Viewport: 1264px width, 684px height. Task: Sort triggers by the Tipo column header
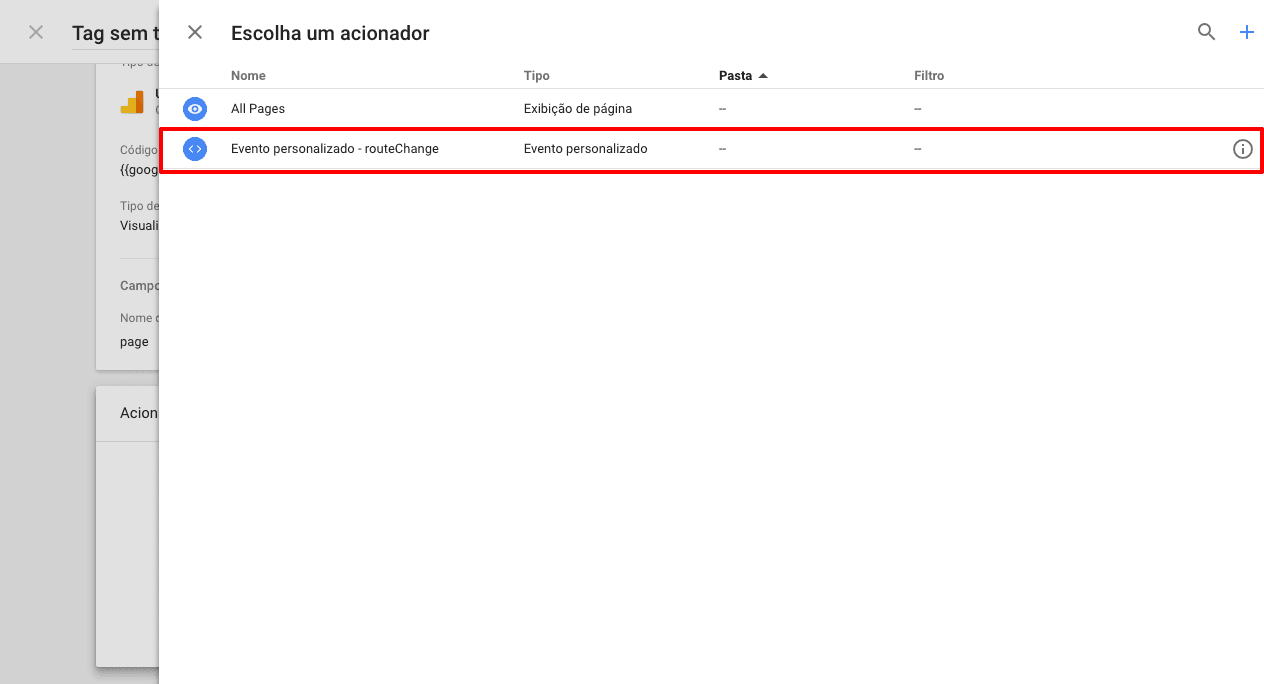(x=536, y=75)
